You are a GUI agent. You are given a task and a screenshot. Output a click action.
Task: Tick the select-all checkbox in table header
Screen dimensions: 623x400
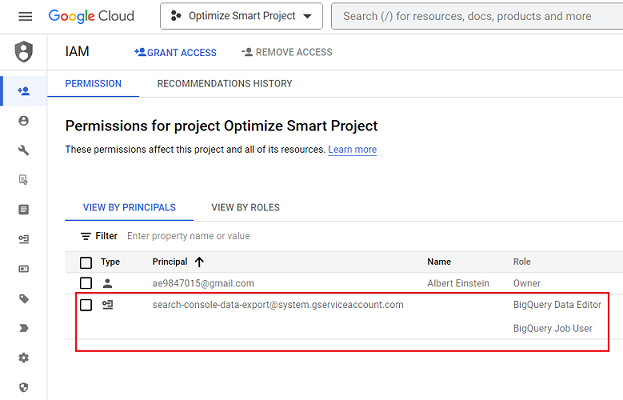click(x=86, y=263)
